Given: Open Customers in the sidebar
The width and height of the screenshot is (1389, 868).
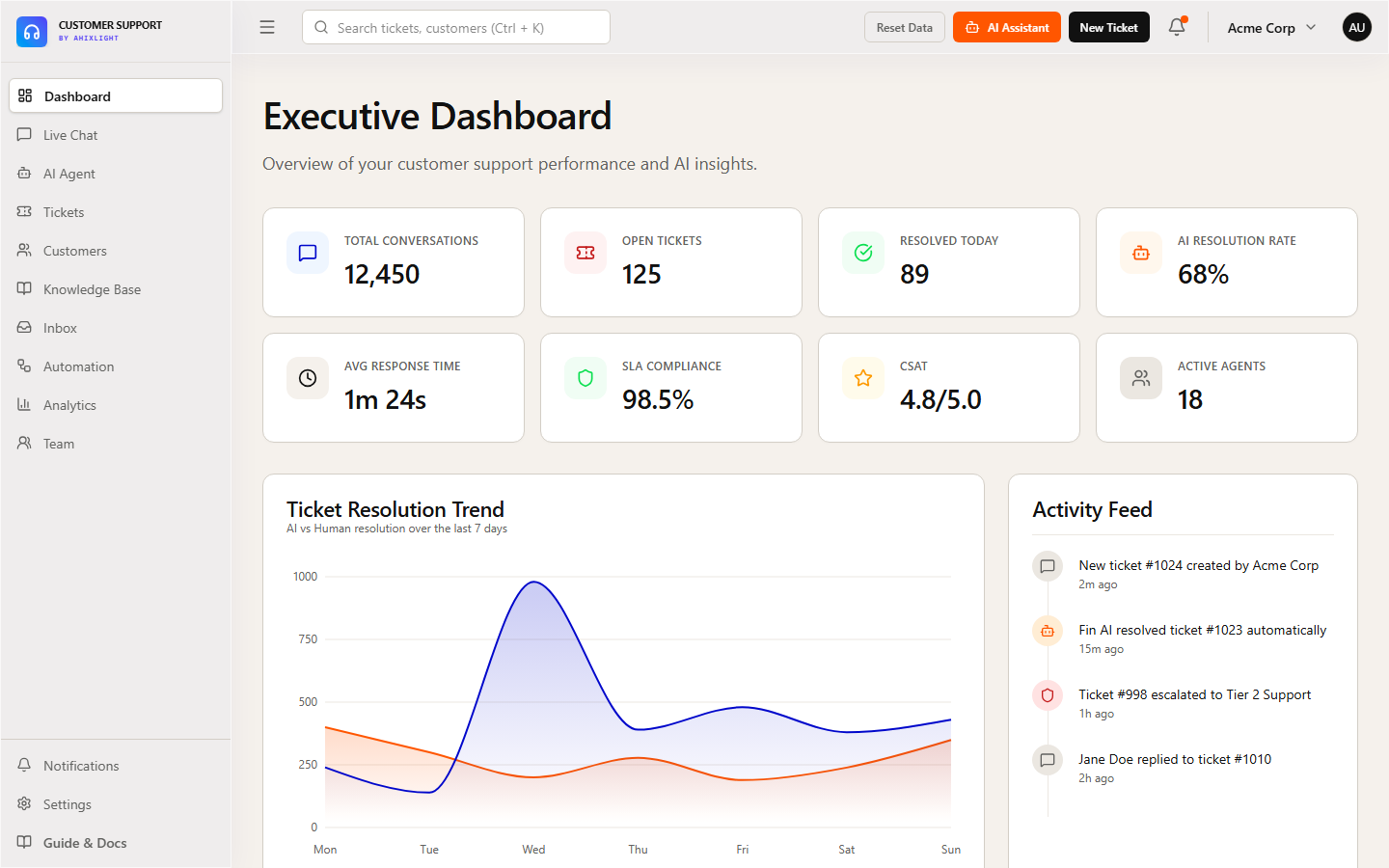Looking at the screenshot, I should coord(116,251).
